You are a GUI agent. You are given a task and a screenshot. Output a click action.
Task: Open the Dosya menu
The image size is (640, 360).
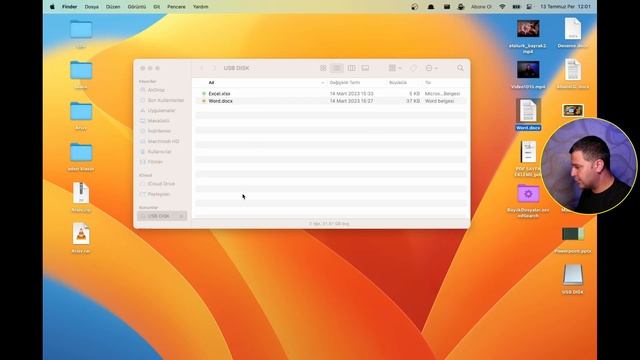pos(91,7)
